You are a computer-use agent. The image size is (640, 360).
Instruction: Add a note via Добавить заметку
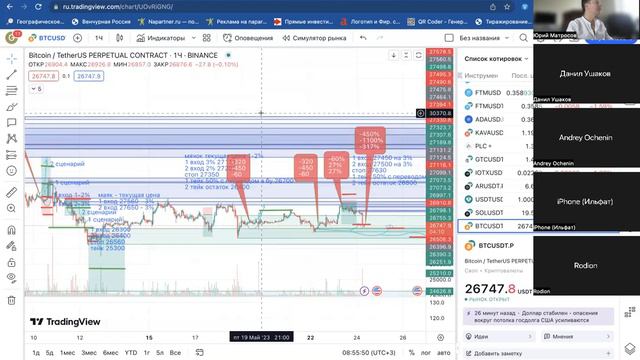click(538, 353)
